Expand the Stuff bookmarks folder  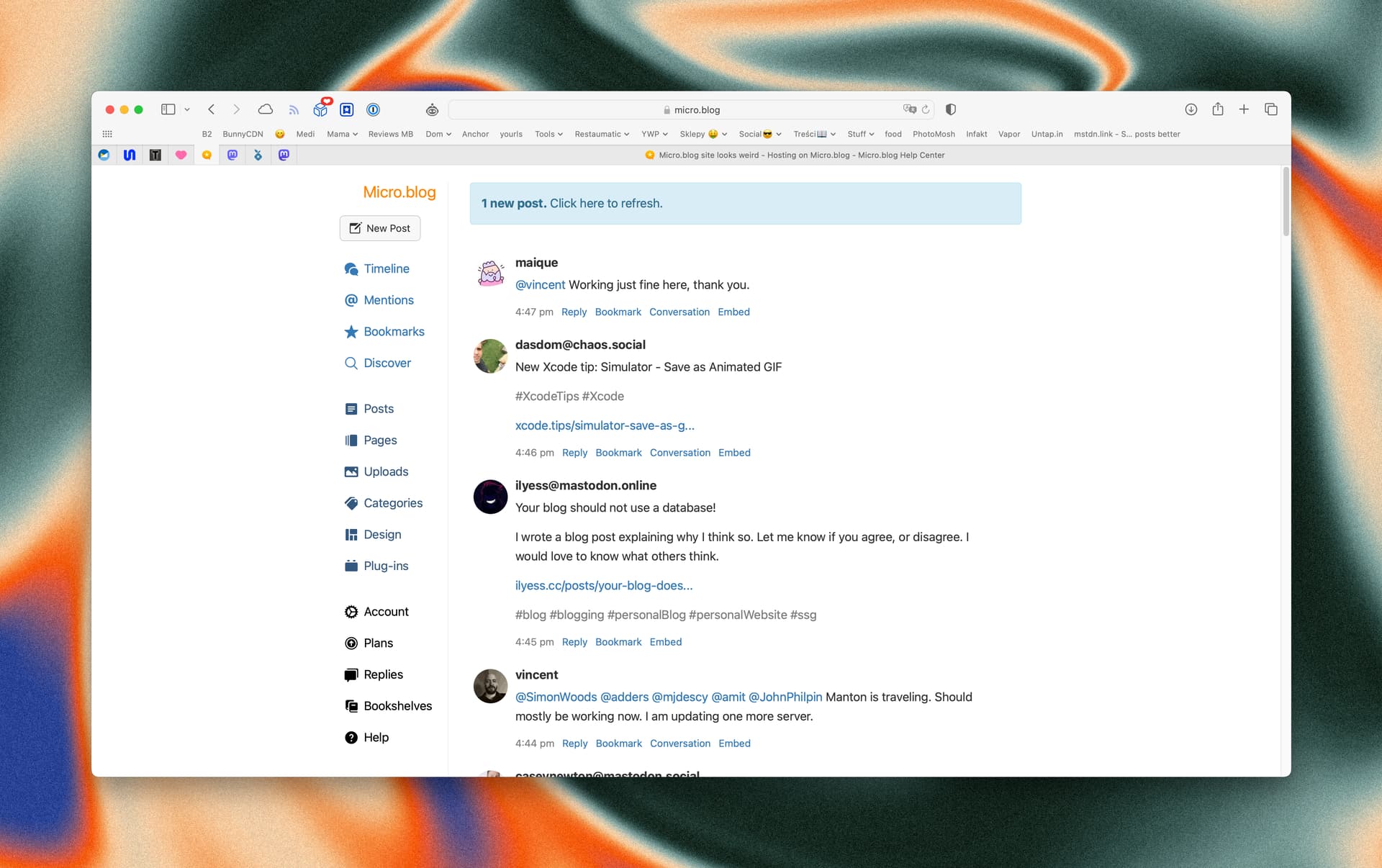860,134
